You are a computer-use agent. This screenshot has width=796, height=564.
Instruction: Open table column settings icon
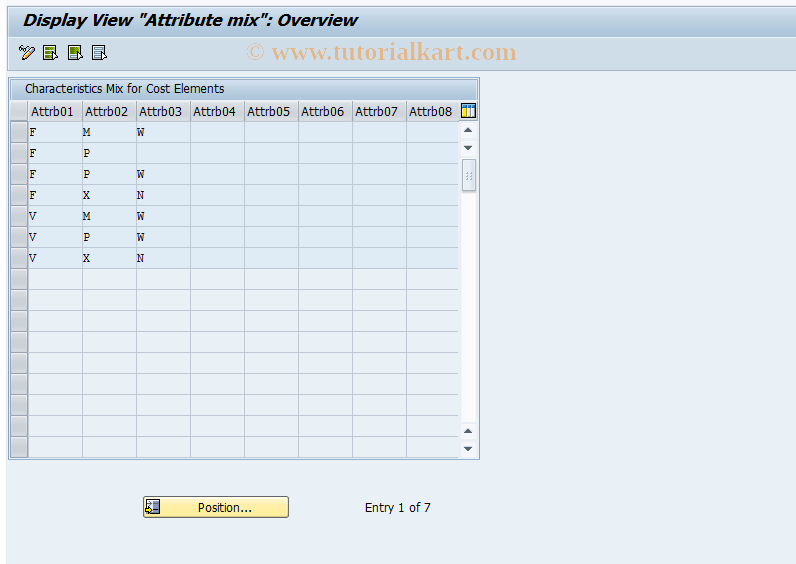(468, 111)
